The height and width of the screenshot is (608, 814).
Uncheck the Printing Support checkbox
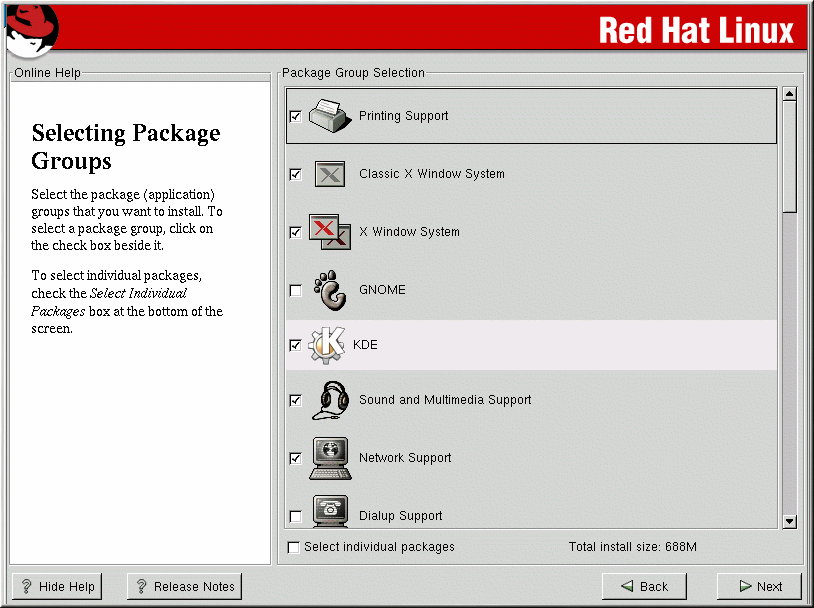click(x=295, y=116)
